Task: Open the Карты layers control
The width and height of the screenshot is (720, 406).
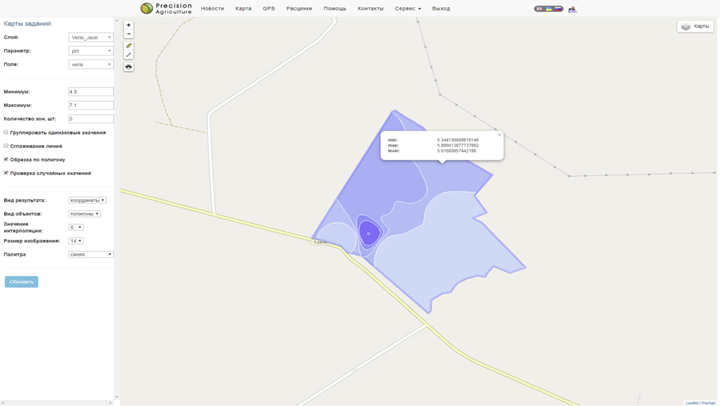Action: (x=695, y=26)
